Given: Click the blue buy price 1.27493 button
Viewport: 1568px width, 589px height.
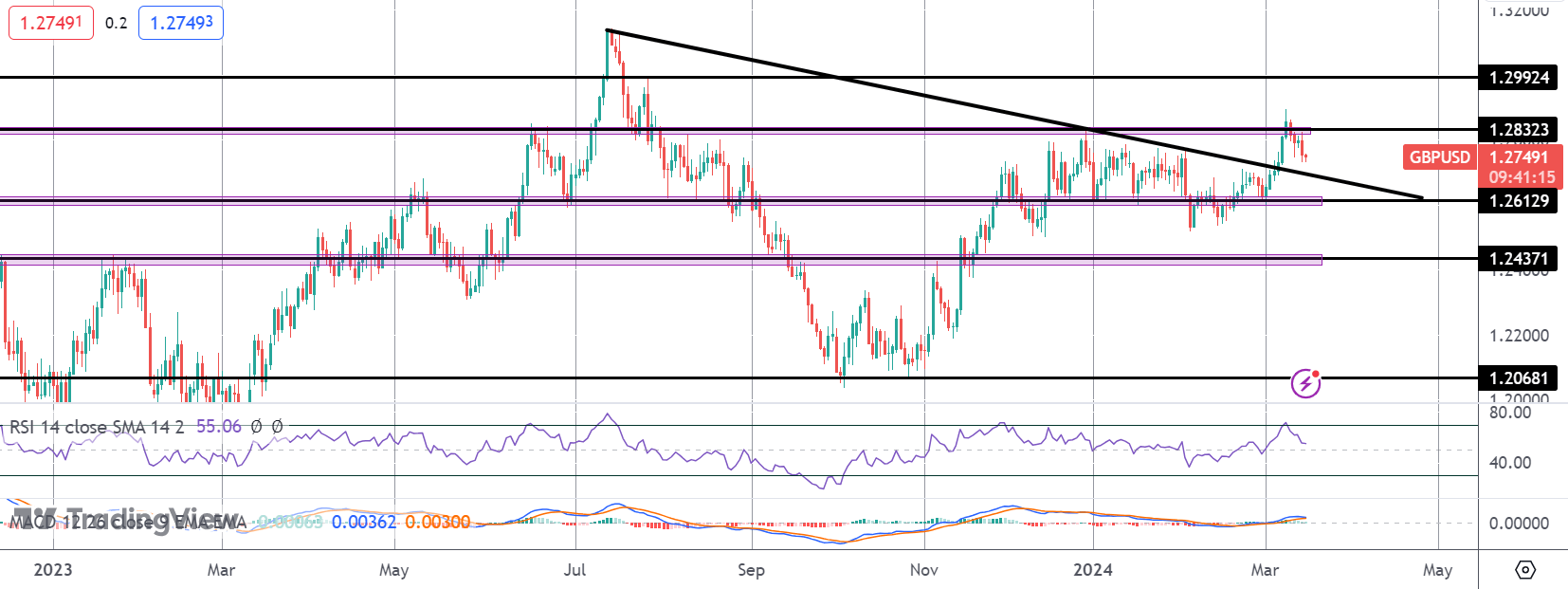Looking at the screenshot, I should point(181,22).
